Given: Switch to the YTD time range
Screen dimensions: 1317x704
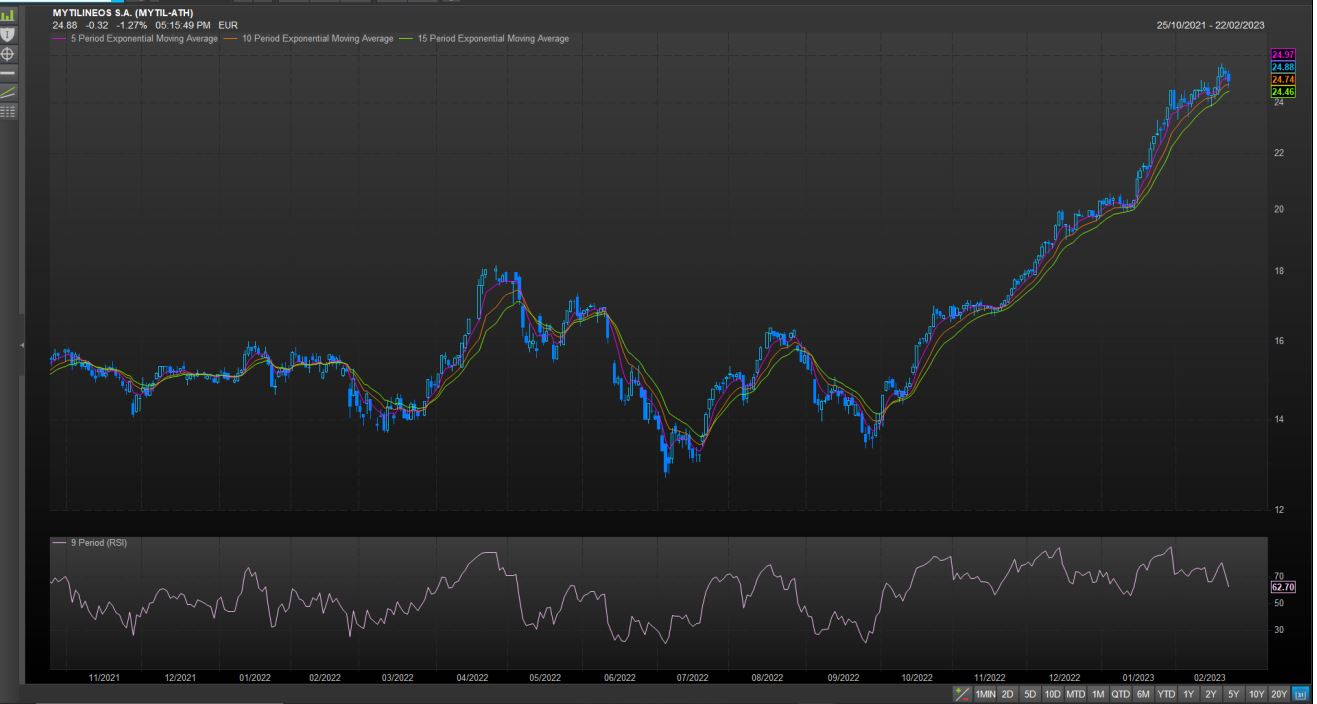Looking at the screenshot, I should pos(1166,693).
